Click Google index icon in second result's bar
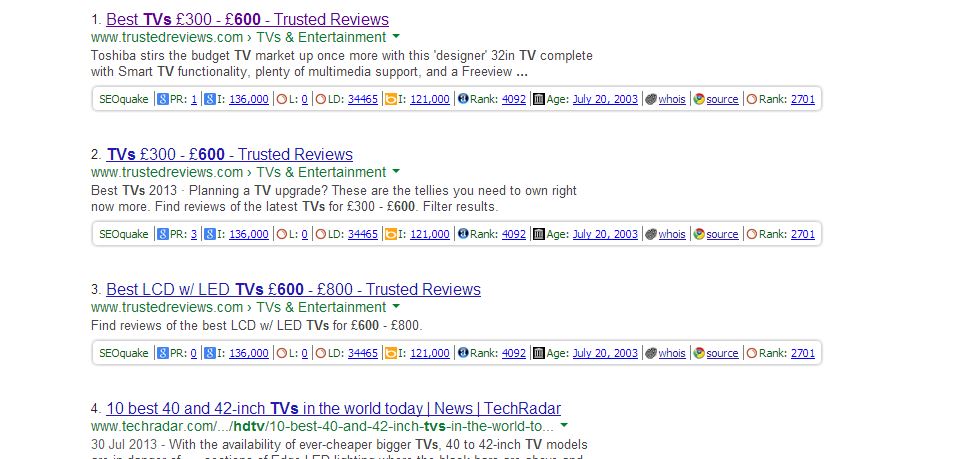This screenshot has width=978, height=459. (x=210, y=234)
